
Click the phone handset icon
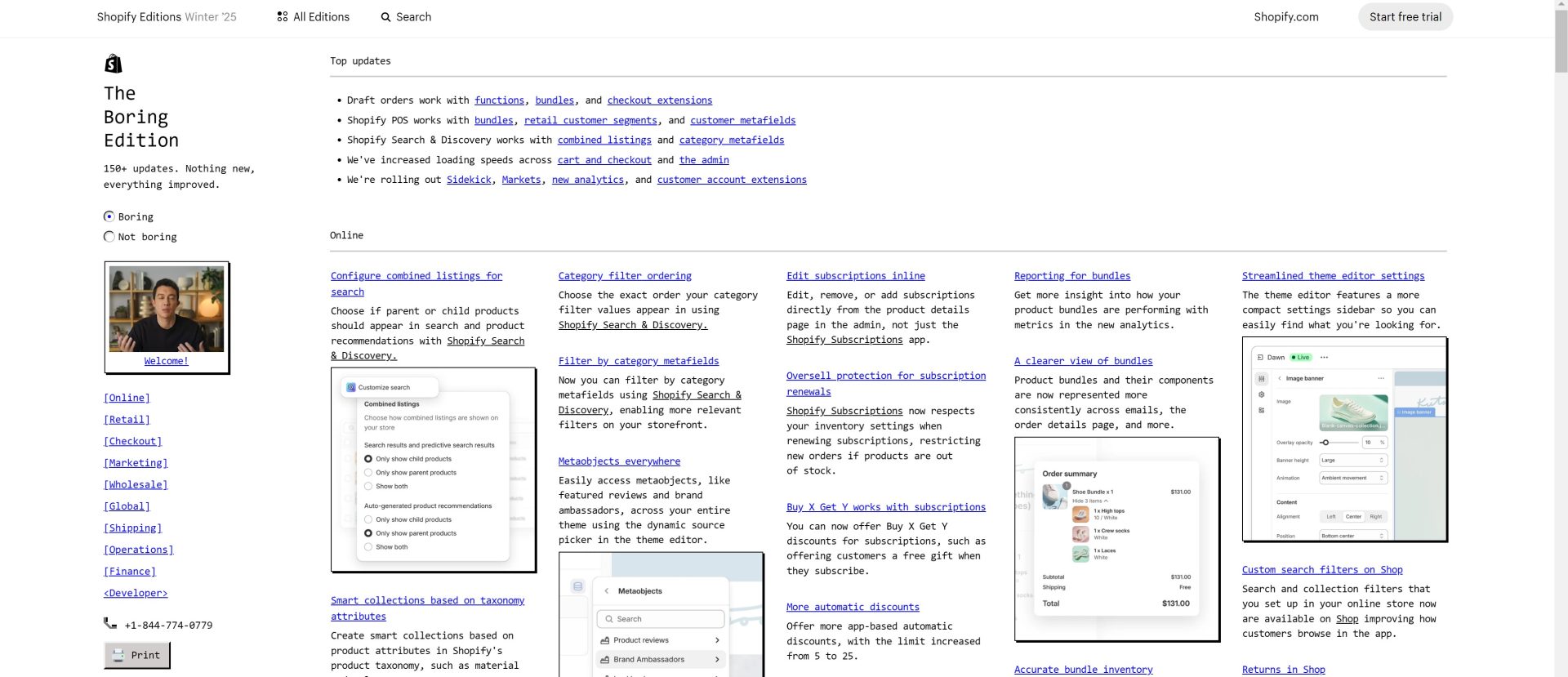pos(110,624)
